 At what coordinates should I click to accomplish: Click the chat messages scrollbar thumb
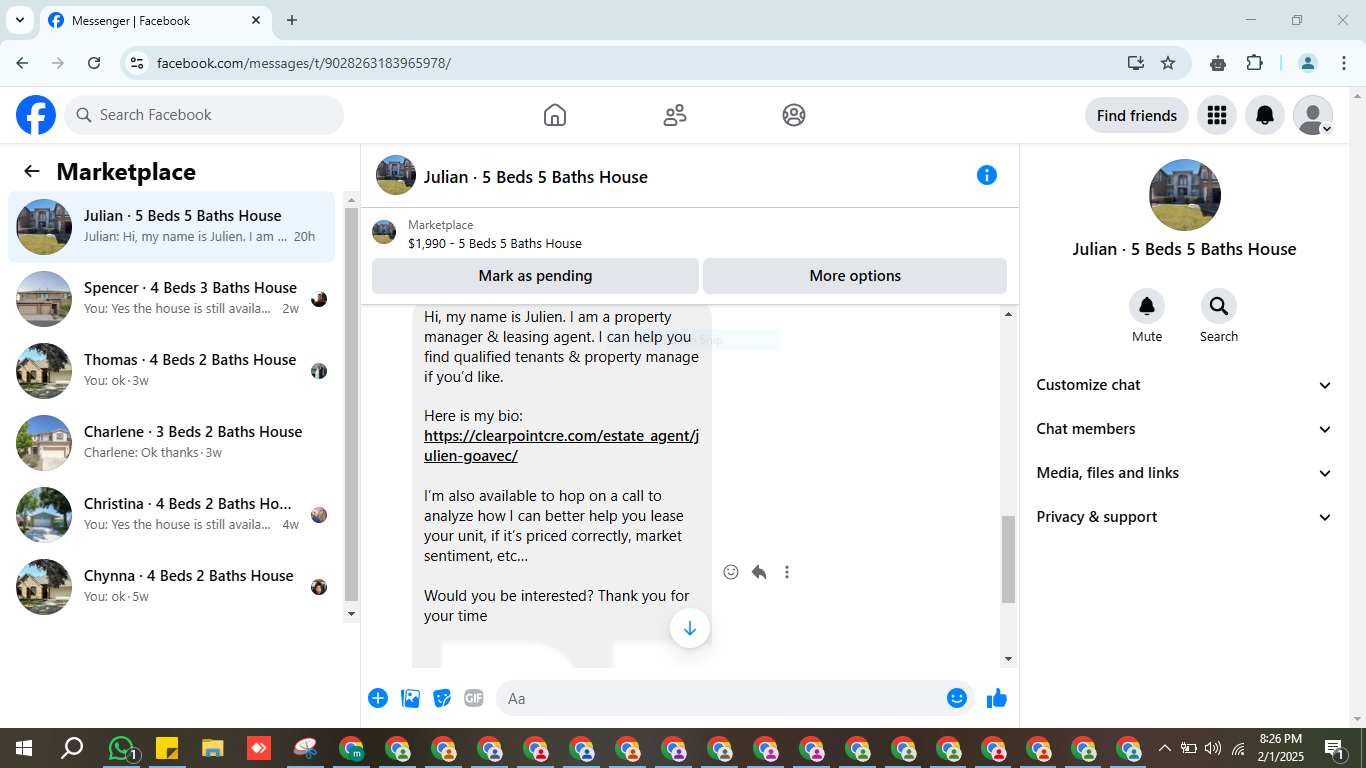click(1008, 559)
